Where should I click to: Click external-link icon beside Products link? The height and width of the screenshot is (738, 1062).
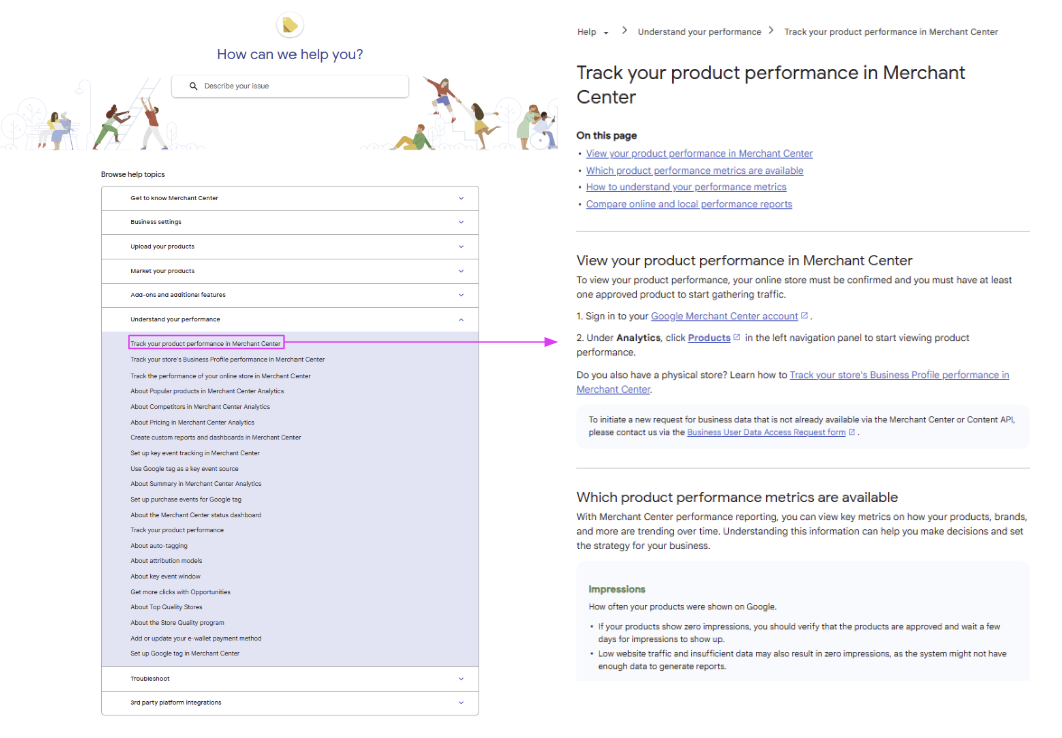tap(737, 337)
